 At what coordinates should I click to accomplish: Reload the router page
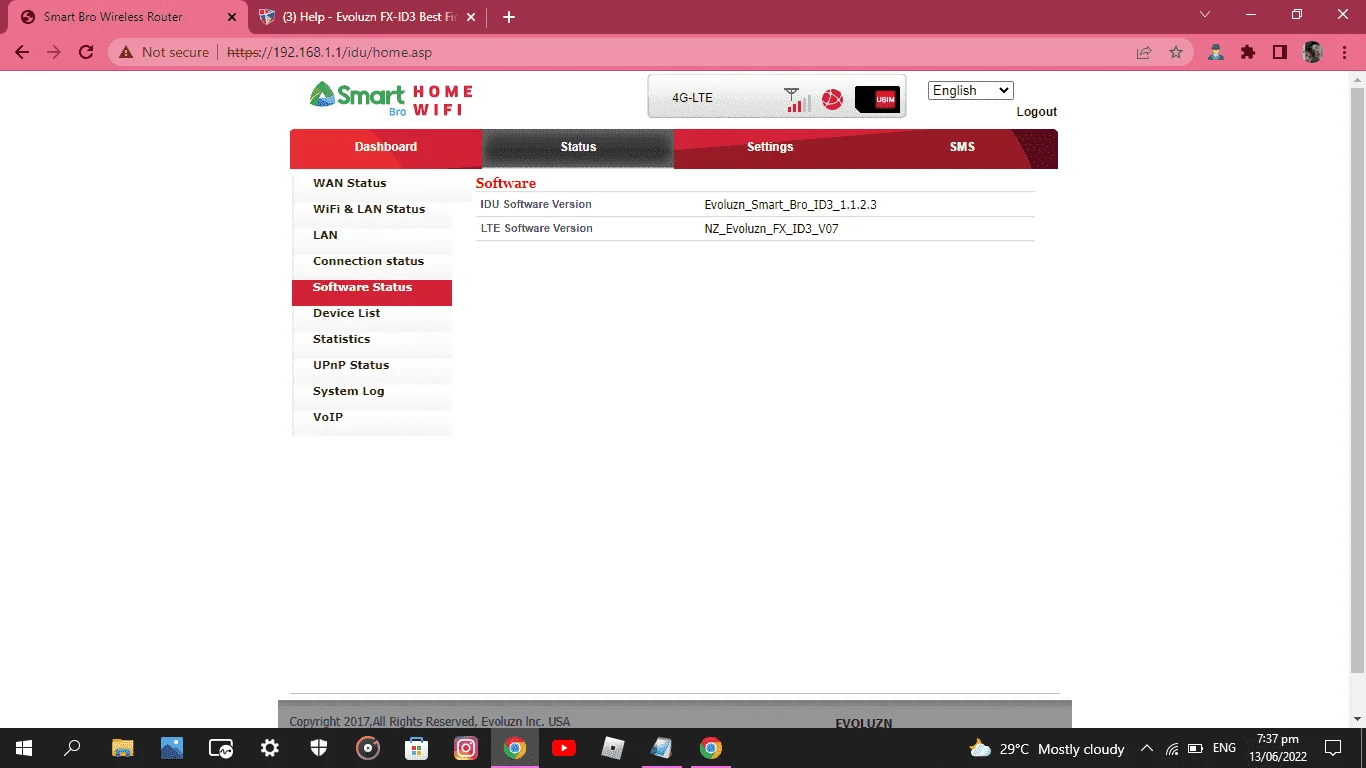point(86,52)
